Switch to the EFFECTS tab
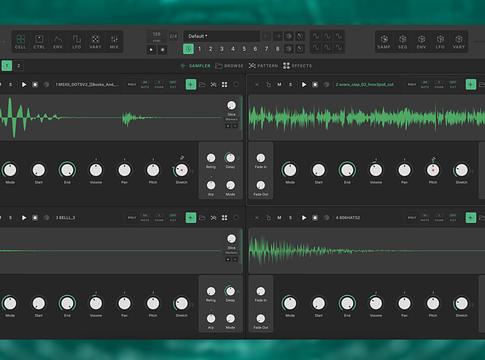Image resolution: width=485 pixels, height=360 pixels. 298,66
